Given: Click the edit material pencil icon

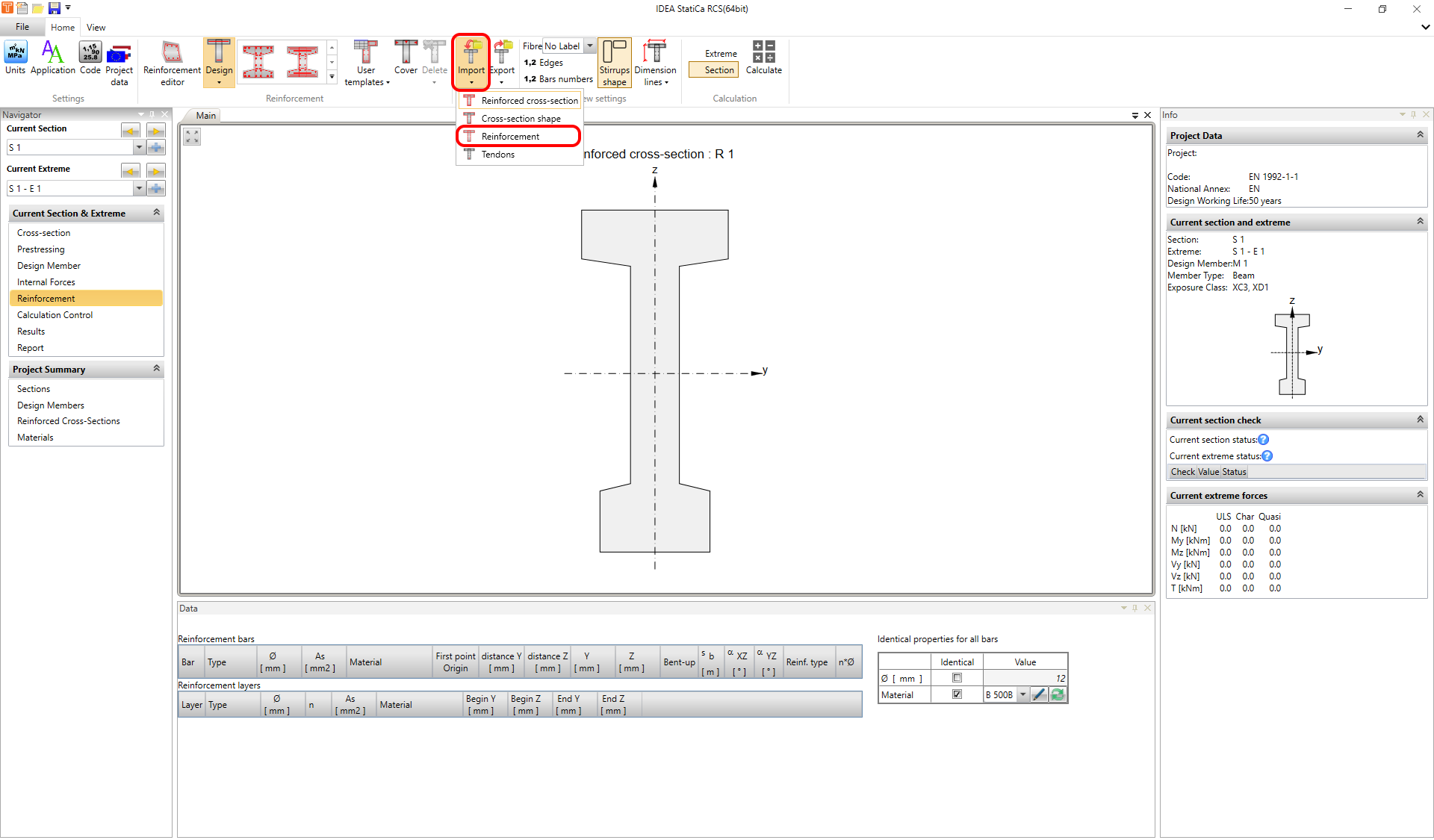Looking at the screenshot, I should (x=1039, y=694).
